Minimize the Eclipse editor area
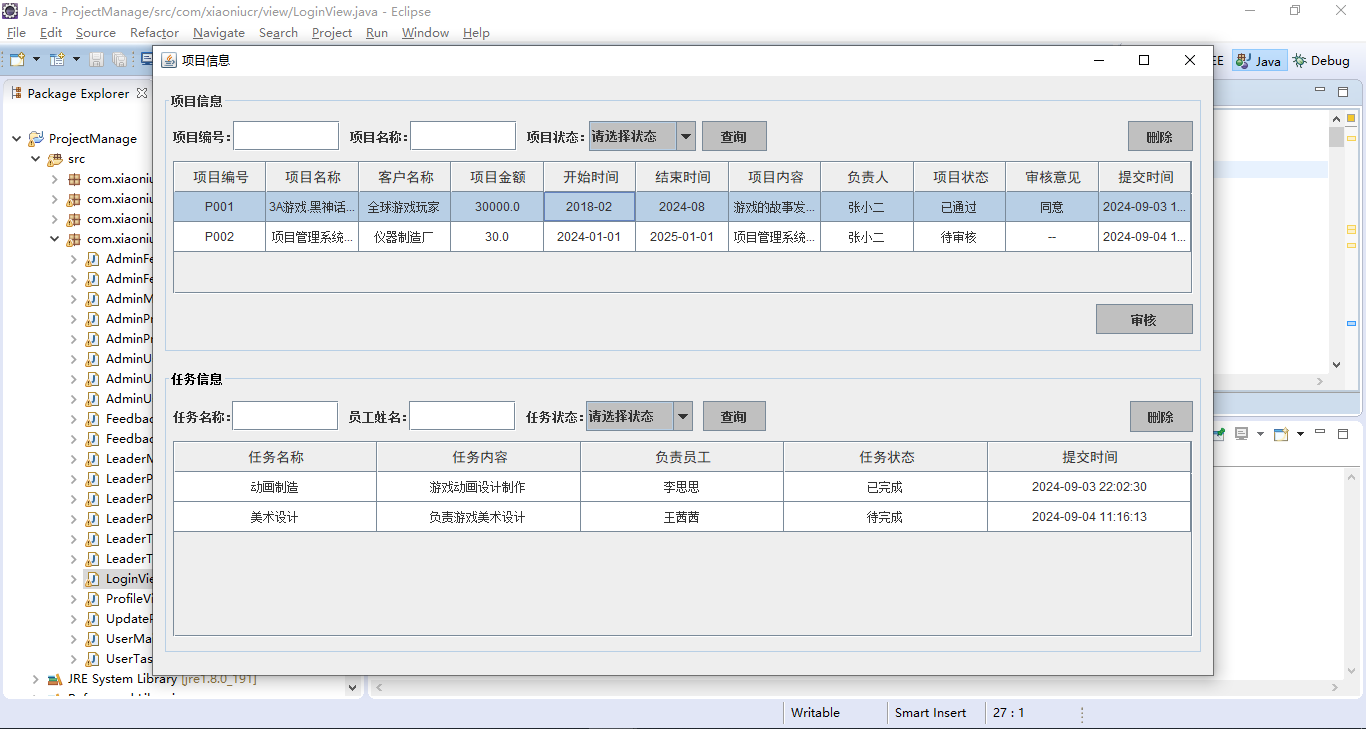Image resolution: width=1366 pixels, height=729 pixels. coord(1320,92)
